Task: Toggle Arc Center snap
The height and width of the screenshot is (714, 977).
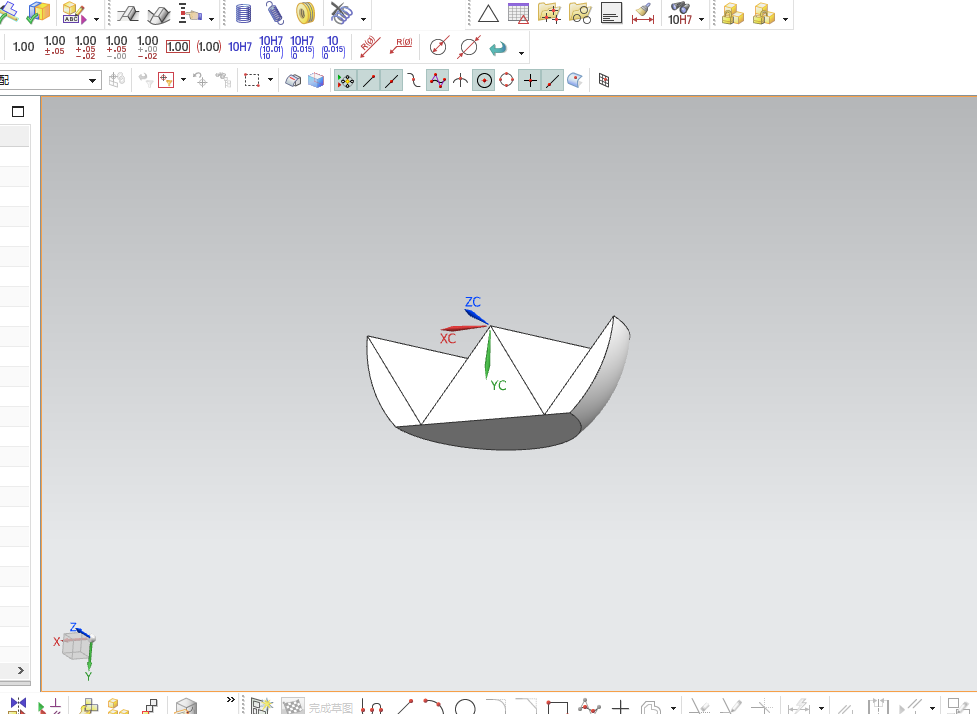Action: (x=484, y=80)
